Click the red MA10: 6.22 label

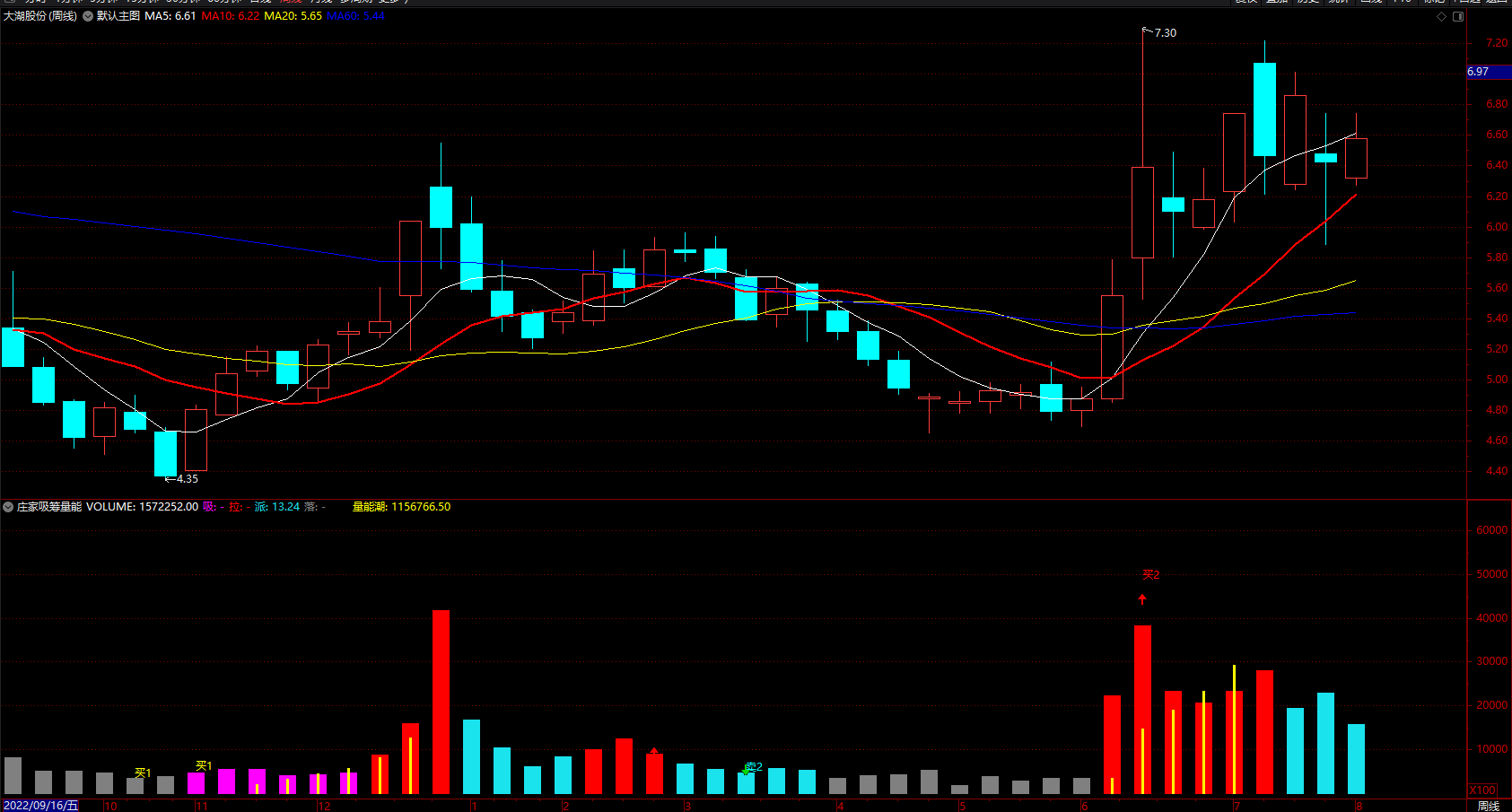coord(231,16)
